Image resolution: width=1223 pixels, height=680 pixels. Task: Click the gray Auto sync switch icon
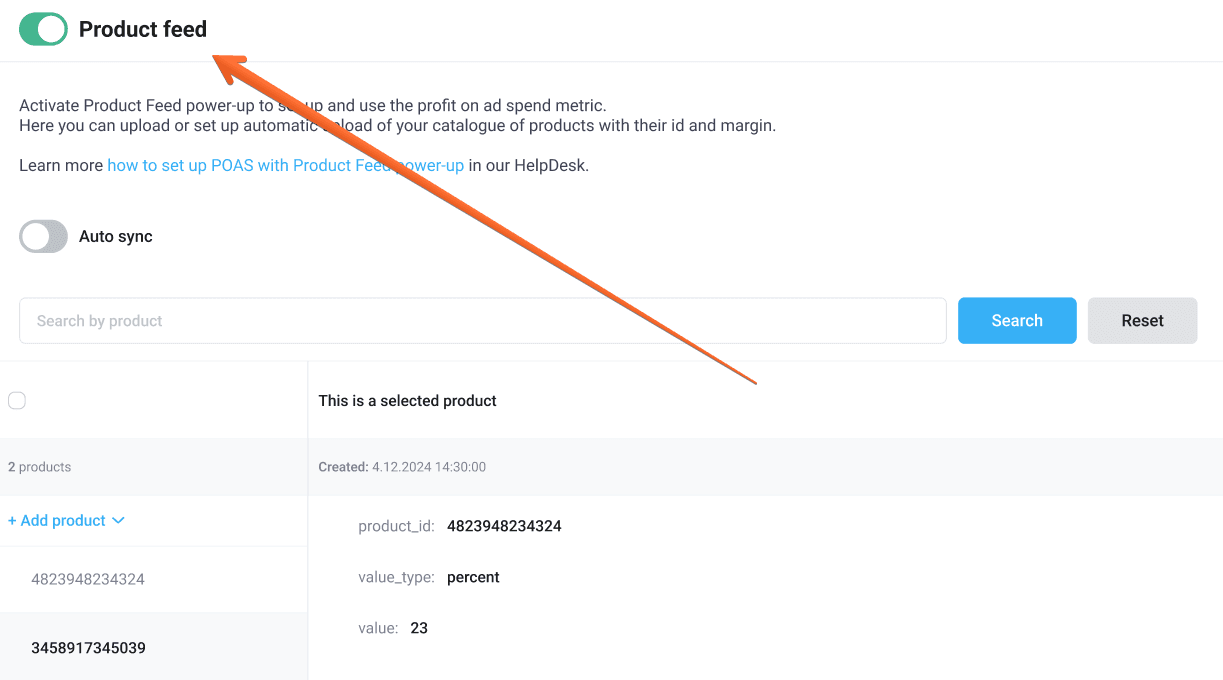click(42, 236)
